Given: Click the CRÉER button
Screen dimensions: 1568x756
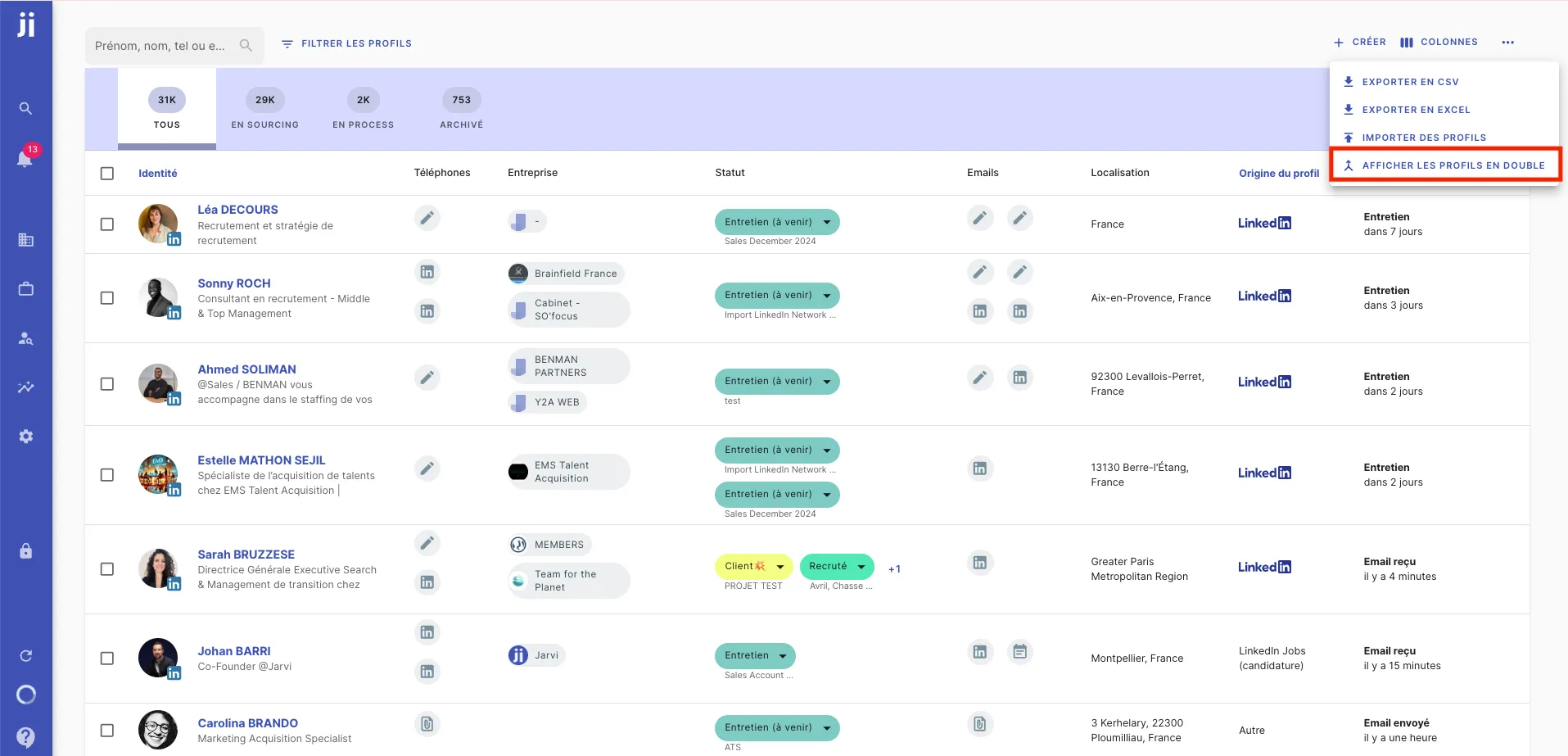Looking at the screenshot, I should pos(1359,42).
